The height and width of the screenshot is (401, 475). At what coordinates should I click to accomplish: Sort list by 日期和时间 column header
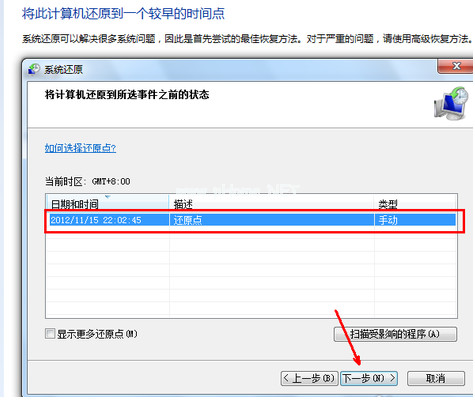[x=107, y=203]
